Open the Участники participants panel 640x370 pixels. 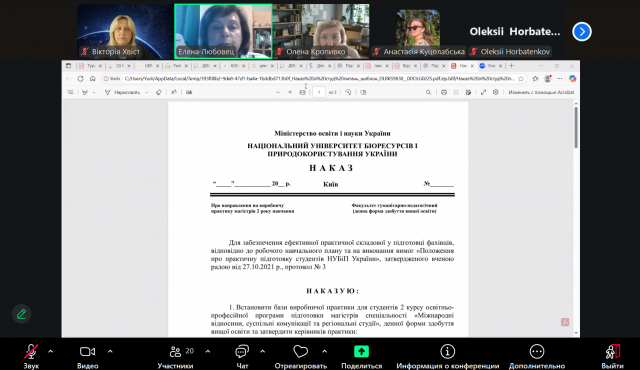coord(176,356)
